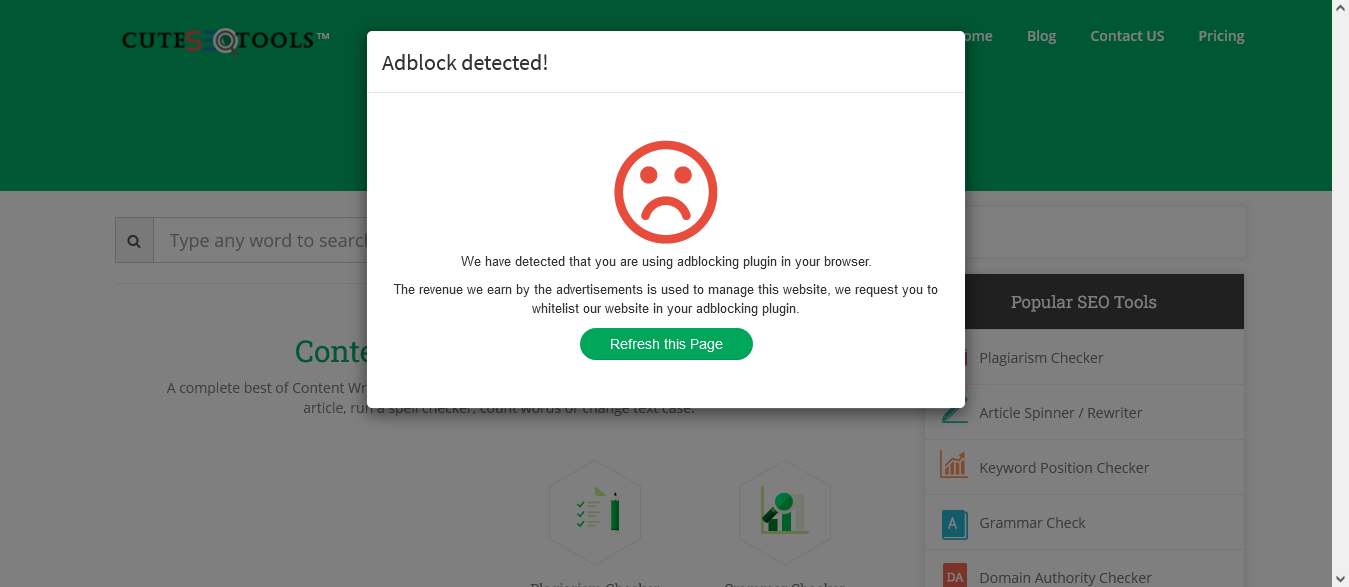Click the search magnifier icon

tap(134, 241)
